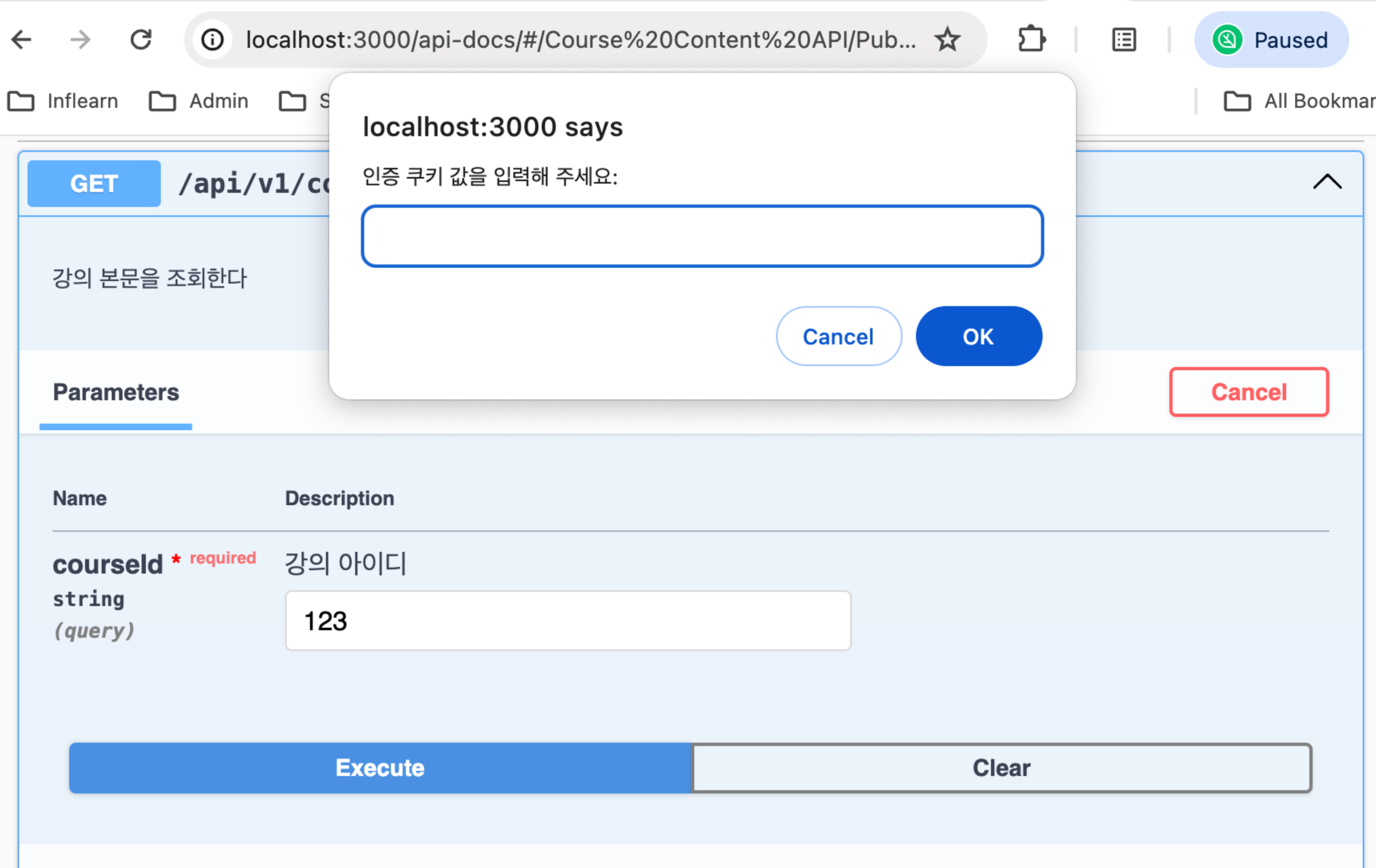1376x868 pixels.
Task: Click the browser forward arrow
Action: point(80,40)
